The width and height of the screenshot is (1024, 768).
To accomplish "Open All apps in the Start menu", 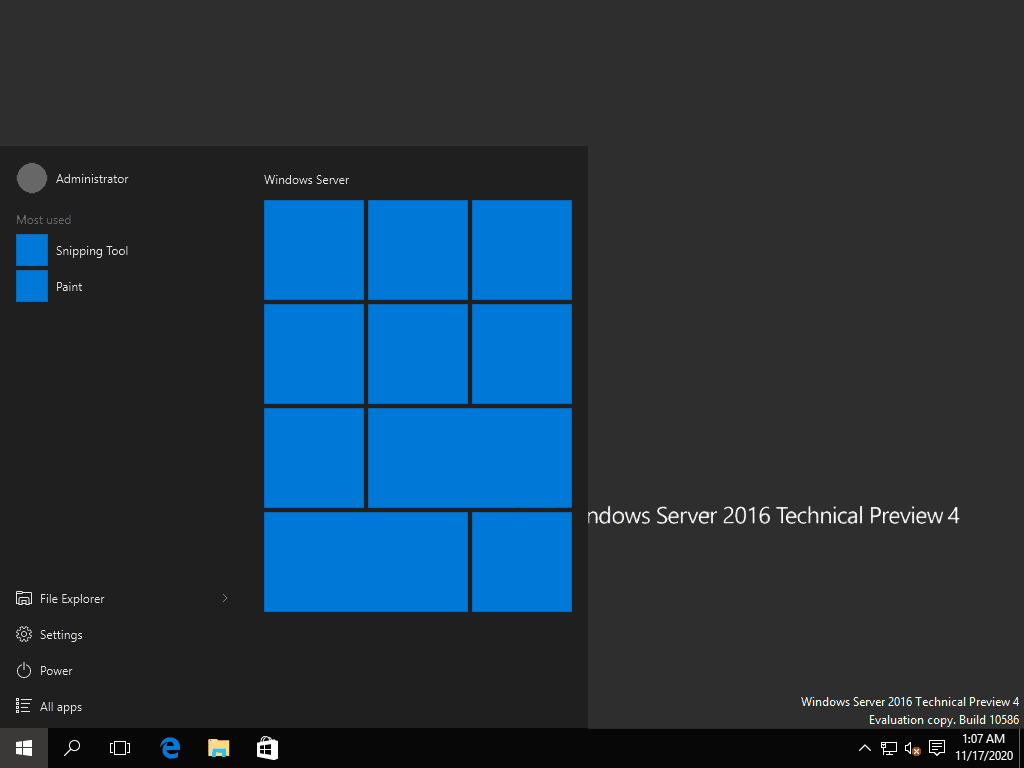I will pyautogui.click(x=58, y=706).
